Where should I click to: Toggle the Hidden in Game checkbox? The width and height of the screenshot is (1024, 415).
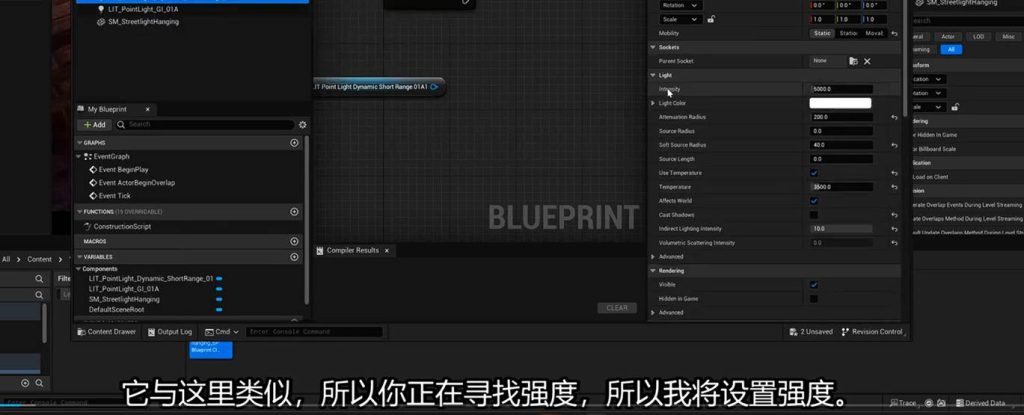point(813,299)
